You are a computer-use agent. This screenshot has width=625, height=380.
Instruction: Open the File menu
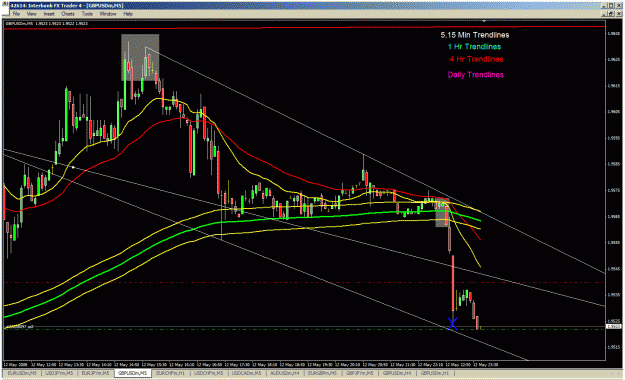coord(16,14)
